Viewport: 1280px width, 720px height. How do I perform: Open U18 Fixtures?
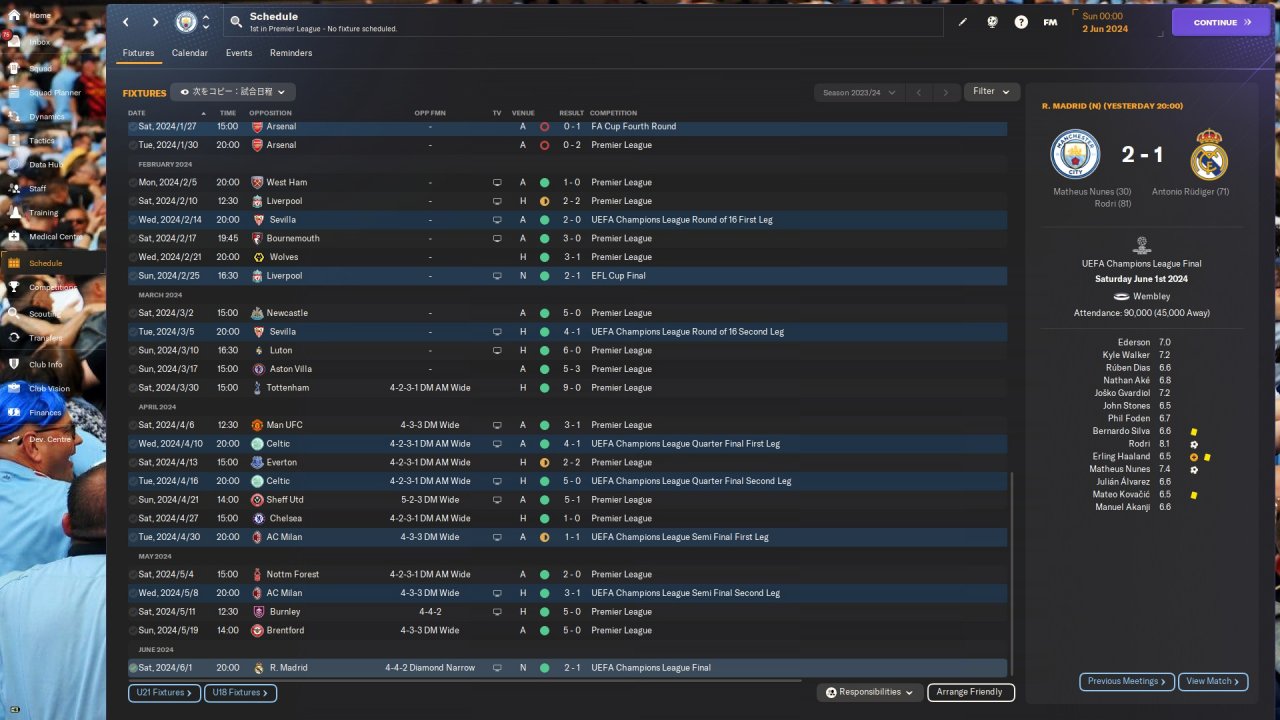[241, 693]
